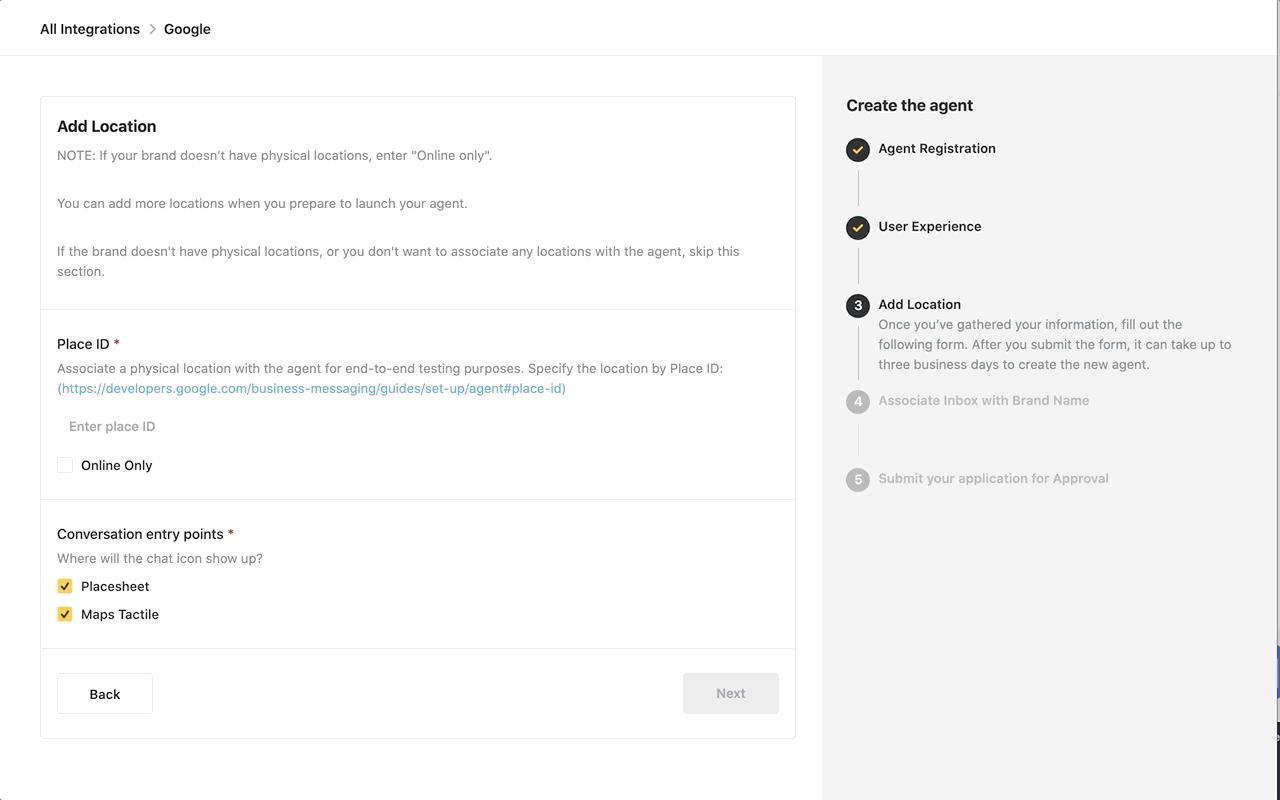Click the Maps Tactile label text

(x=120, y=614)
